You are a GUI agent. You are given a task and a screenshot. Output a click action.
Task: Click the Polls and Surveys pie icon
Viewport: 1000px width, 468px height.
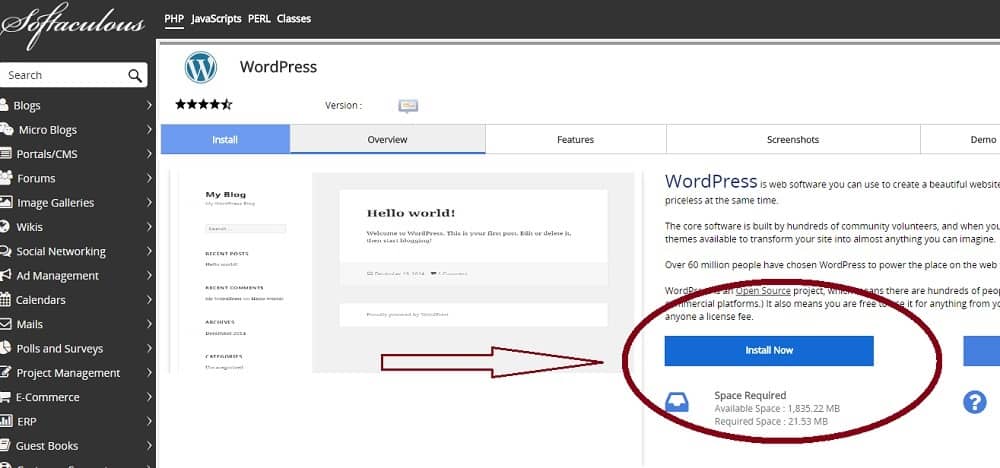coord(5,348)
